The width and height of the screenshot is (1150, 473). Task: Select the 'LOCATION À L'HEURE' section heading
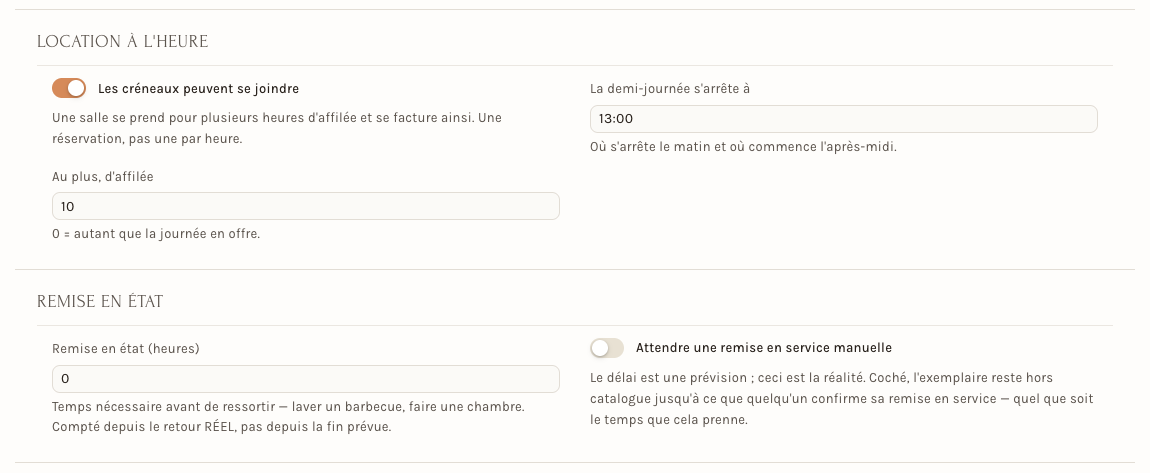[122, 42]
